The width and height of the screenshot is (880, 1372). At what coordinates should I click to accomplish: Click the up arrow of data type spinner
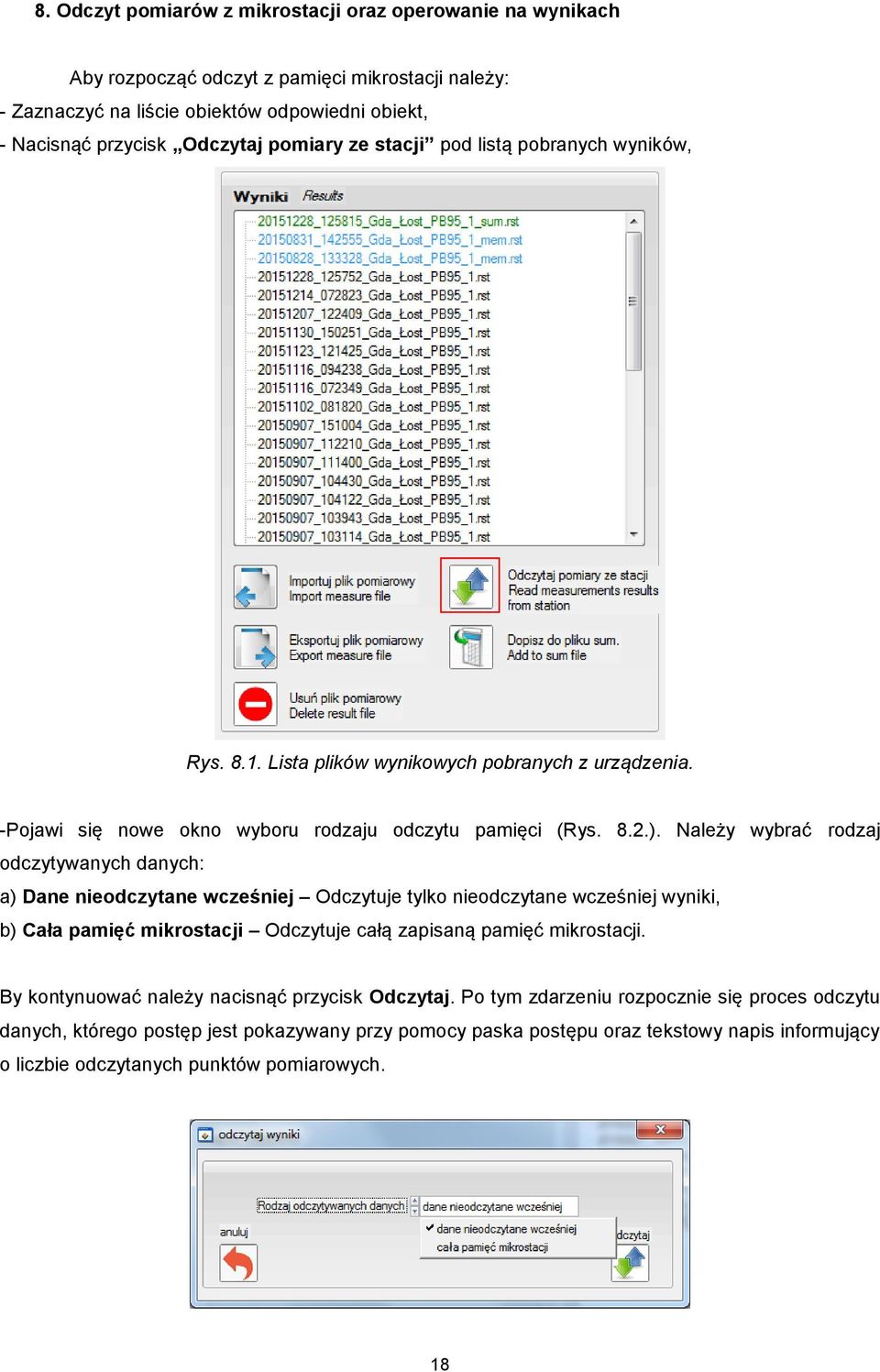pyautogui.click(x=414, y=1202)
